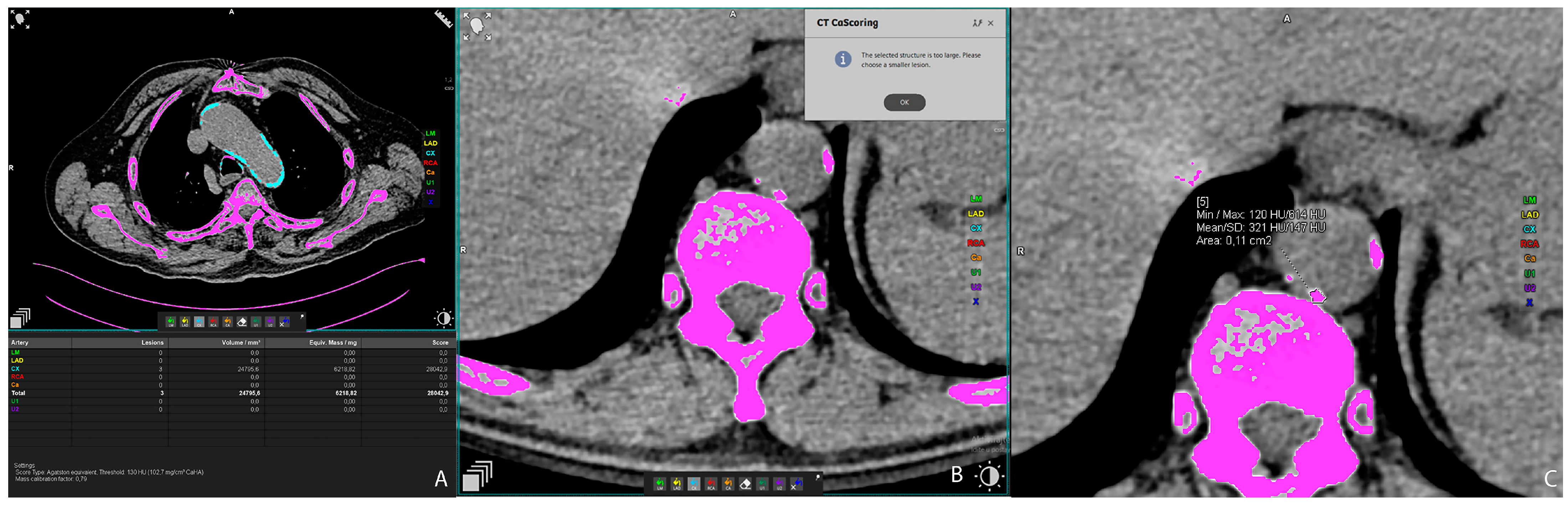The width and height of the screenshot is (1568, 505).
Task: Click the pin icon in CT CaScoring dialog
Action: click(x=977, y=23)
